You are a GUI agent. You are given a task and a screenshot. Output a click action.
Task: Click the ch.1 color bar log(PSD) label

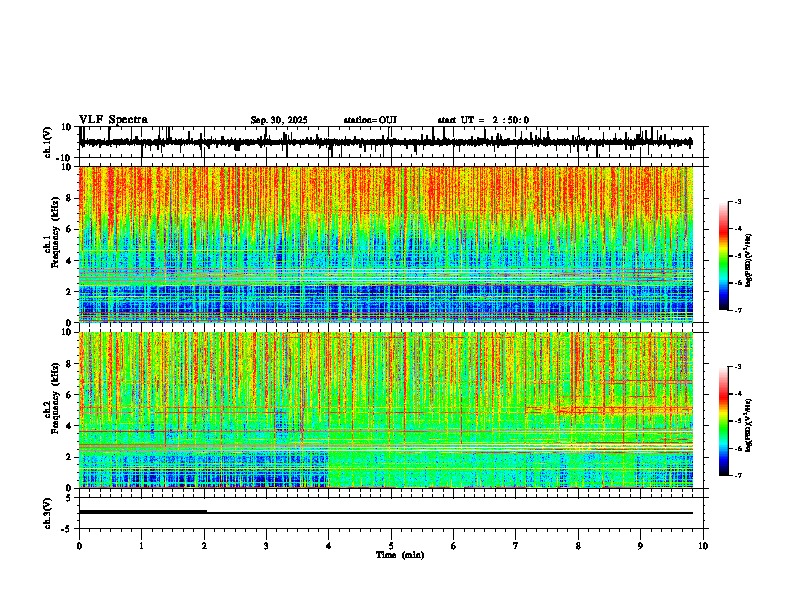coord(749,261)
